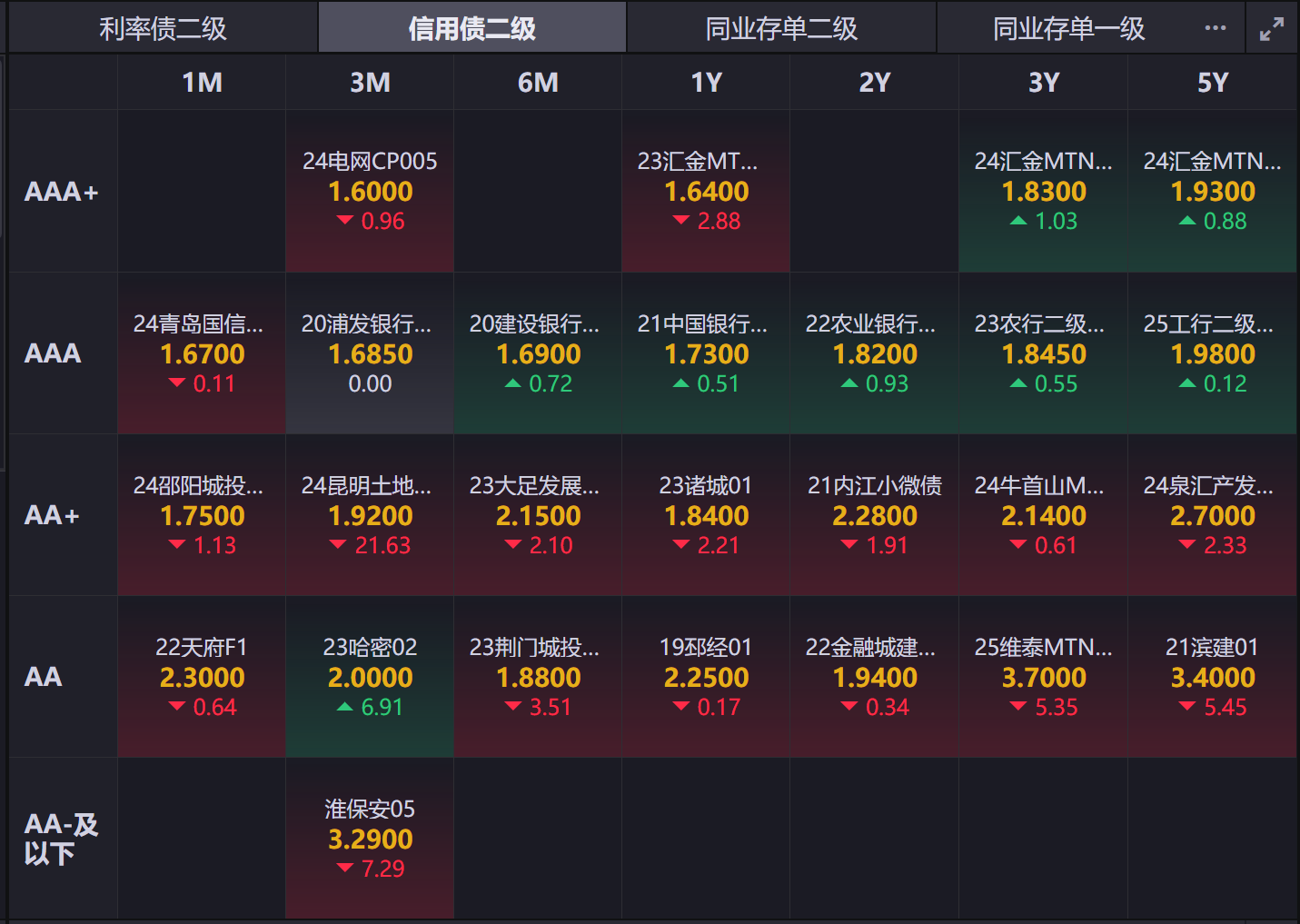Viewport: 1300px width, 924px height.
Task: Click the 24电网CP005 bond cell
Action: (370, 191)
